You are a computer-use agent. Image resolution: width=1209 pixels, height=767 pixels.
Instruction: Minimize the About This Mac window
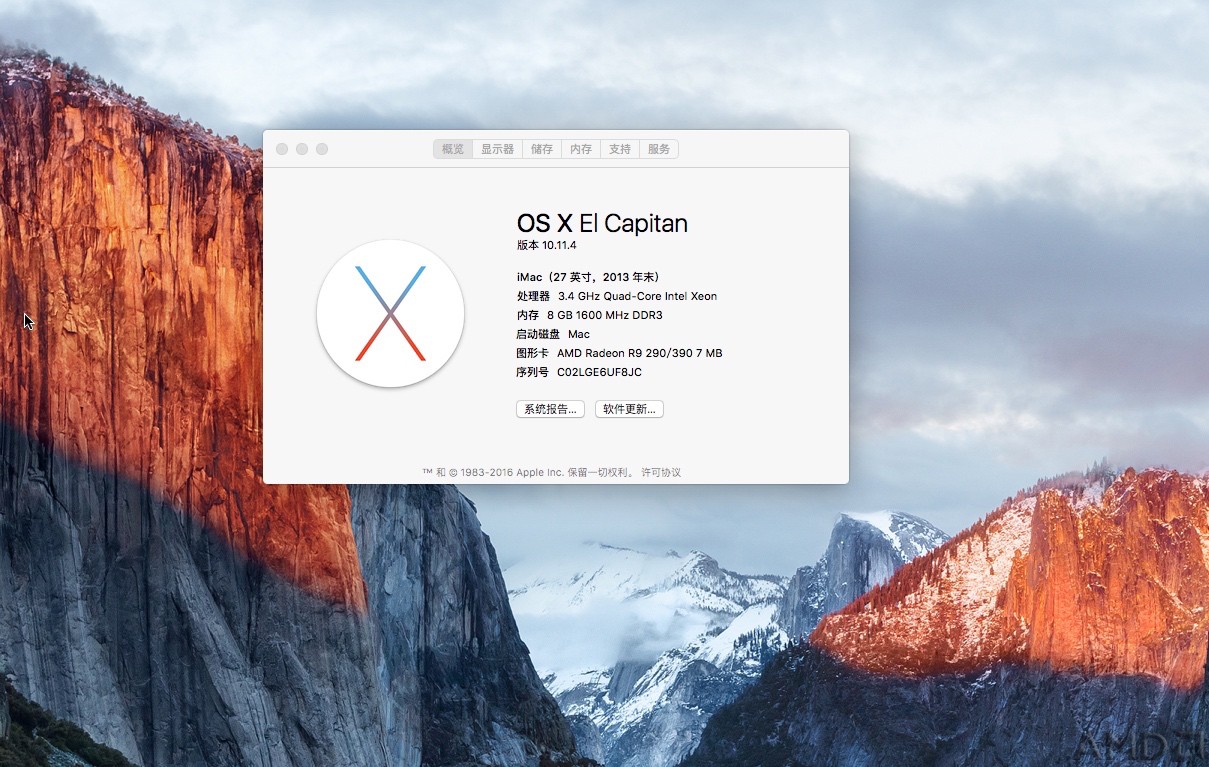pos(302,149)
